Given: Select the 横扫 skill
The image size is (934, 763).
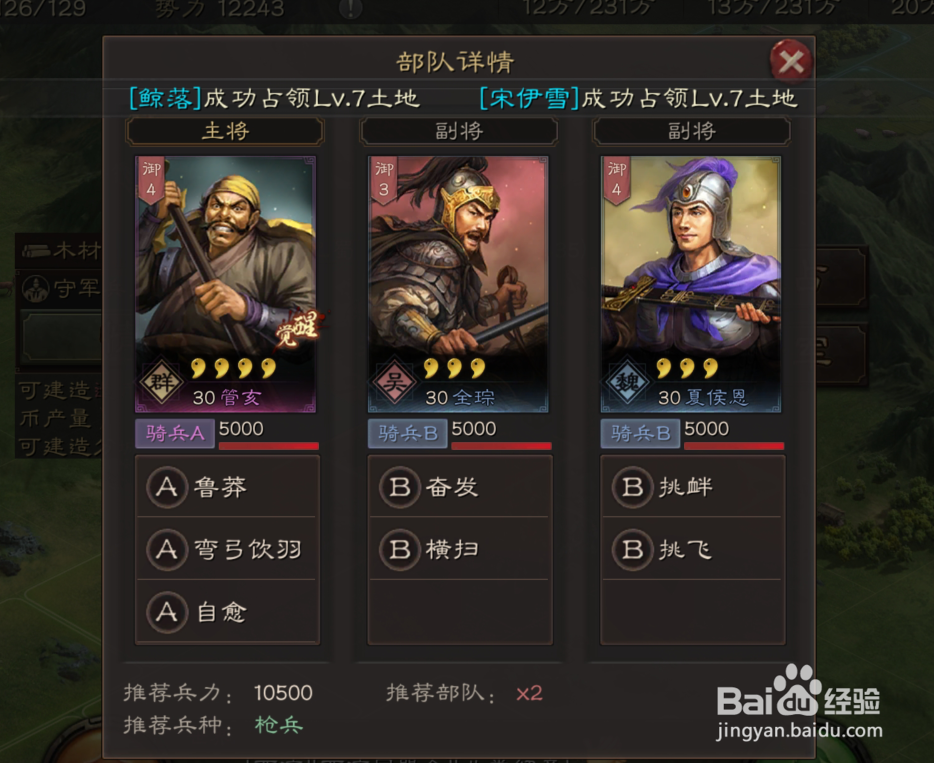Looking at the screenshot, I should click(x=460, y=549).
